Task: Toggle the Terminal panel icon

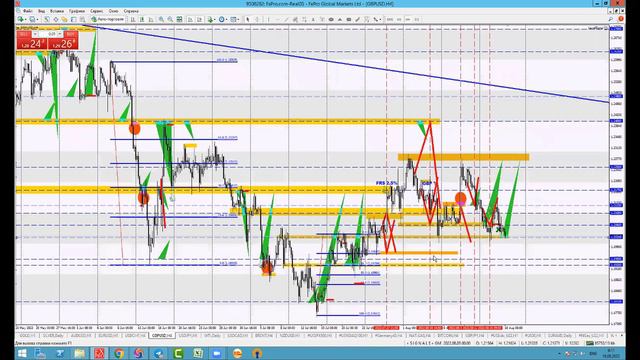Action: click(73, 19)
